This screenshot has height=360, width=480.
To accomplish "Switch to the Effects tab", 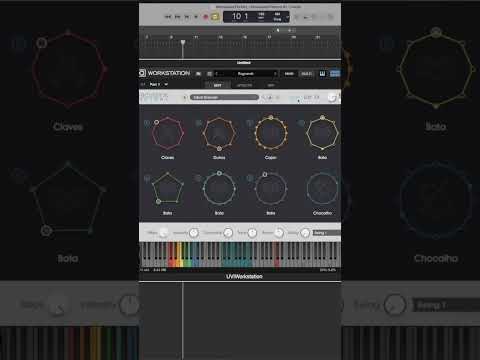I will pyautogui.click(x=244, y=85).
